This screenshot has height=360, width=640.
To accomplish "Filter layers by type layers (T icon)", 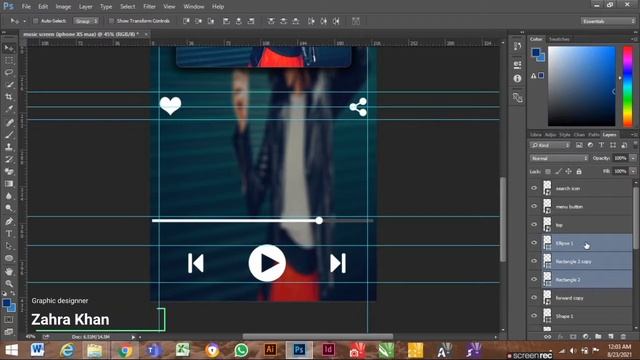I will (601, 145).
